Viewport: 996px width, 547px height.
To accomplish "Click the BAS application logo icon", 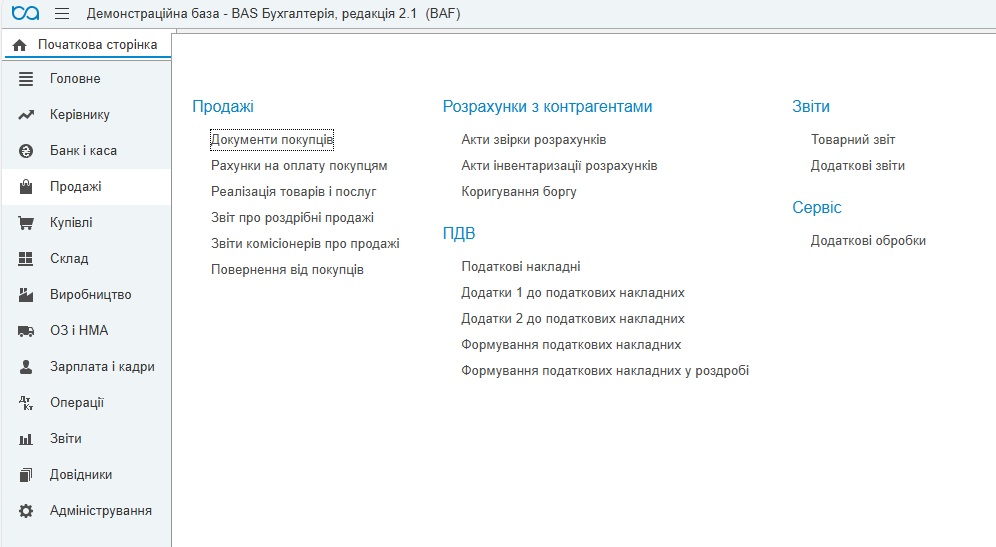I will (x=25, y=14).
